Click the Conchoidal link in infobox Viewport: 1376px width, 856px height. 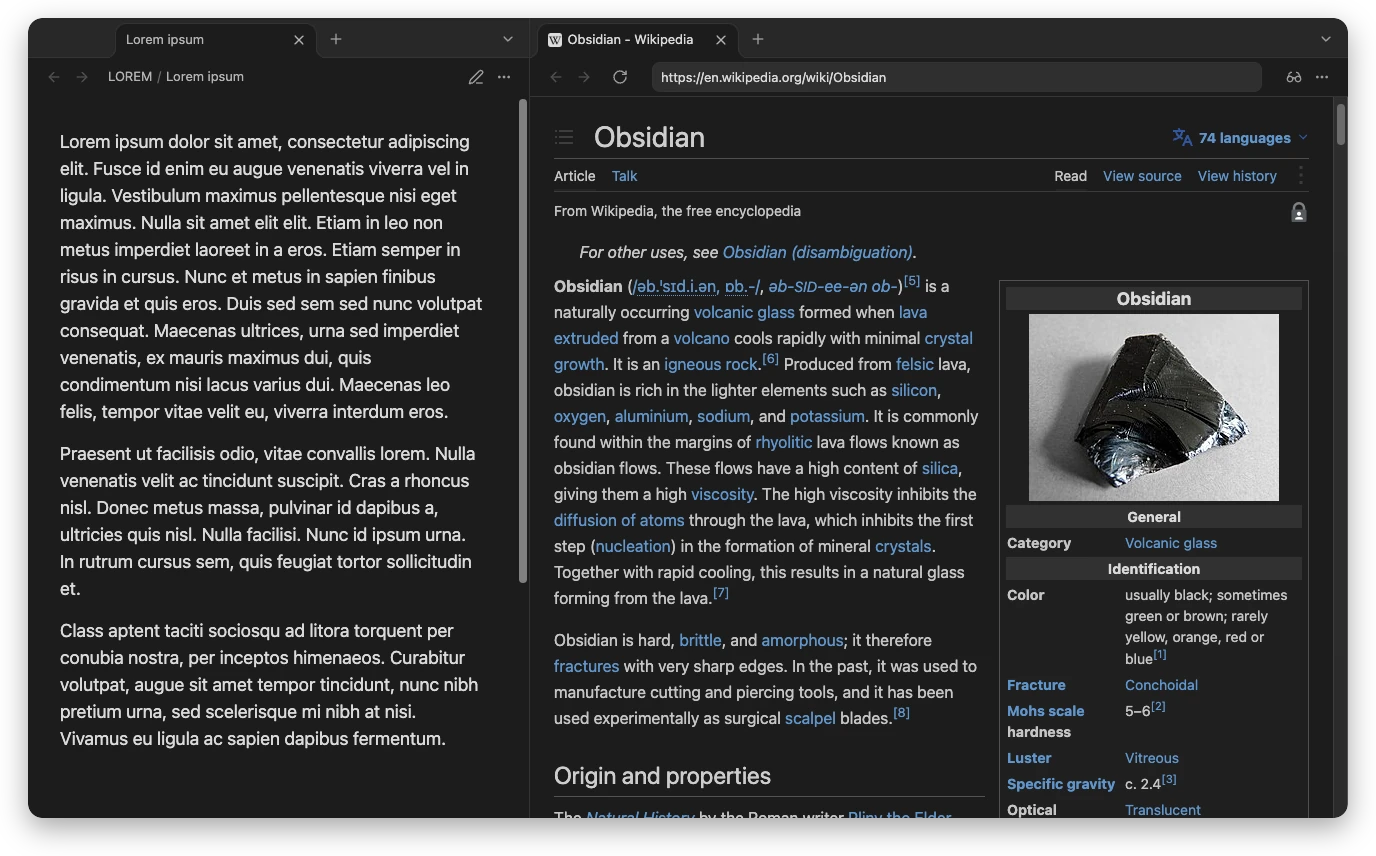coord(1161,685)
